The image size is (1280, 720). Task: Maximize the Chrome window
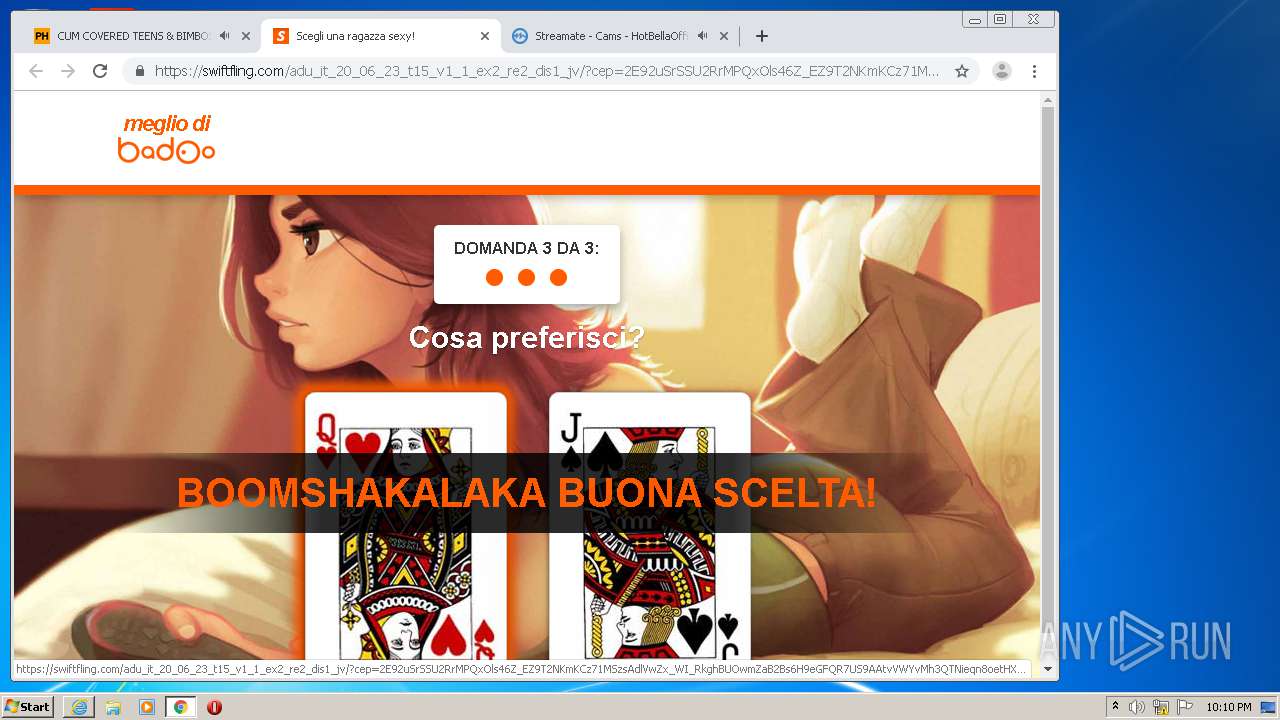(1000, 19)
